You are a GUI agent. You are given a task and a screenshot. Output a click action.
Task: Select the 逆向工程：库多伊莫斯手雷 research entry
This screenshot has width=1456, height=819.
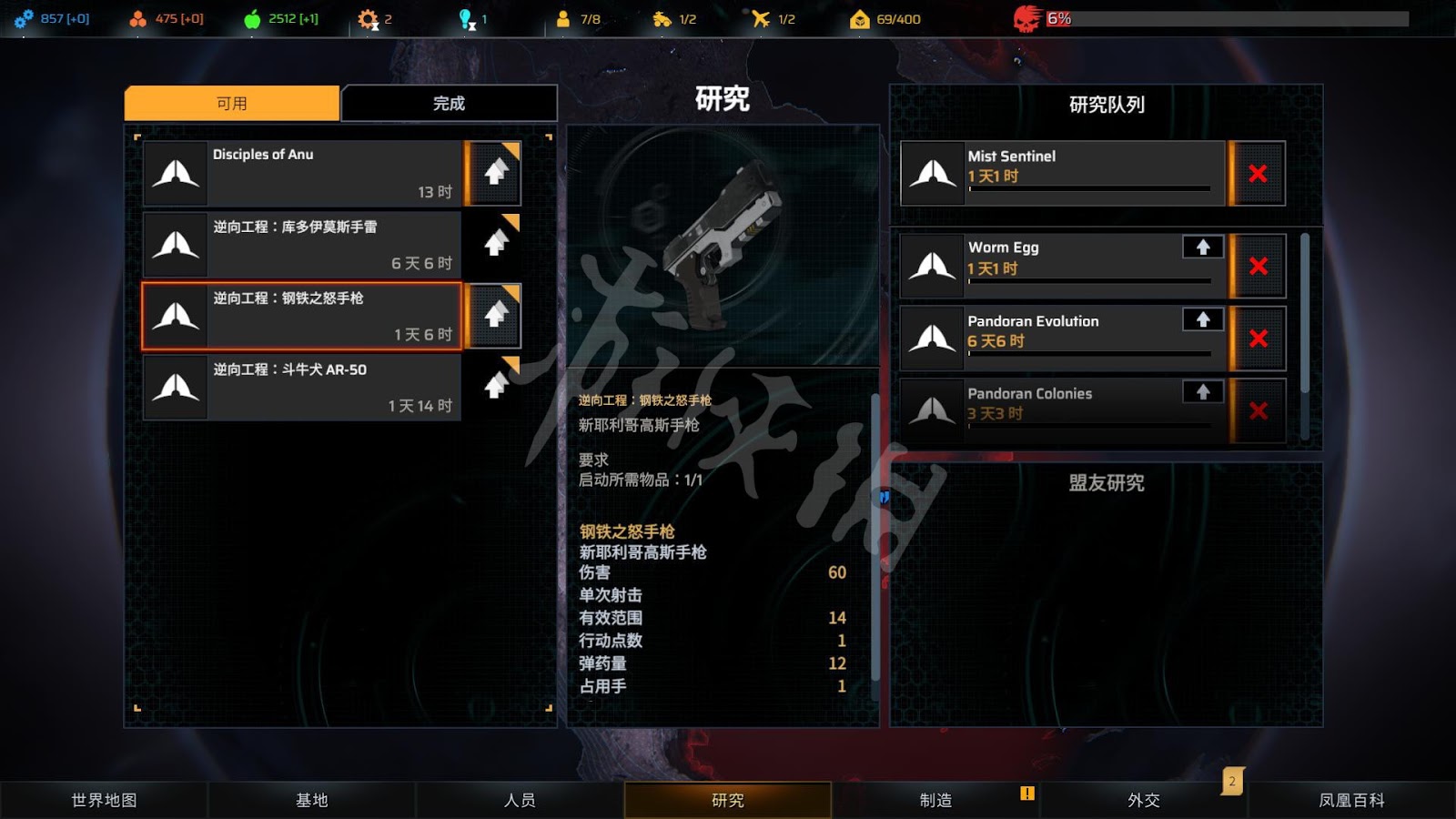[302, 244]
